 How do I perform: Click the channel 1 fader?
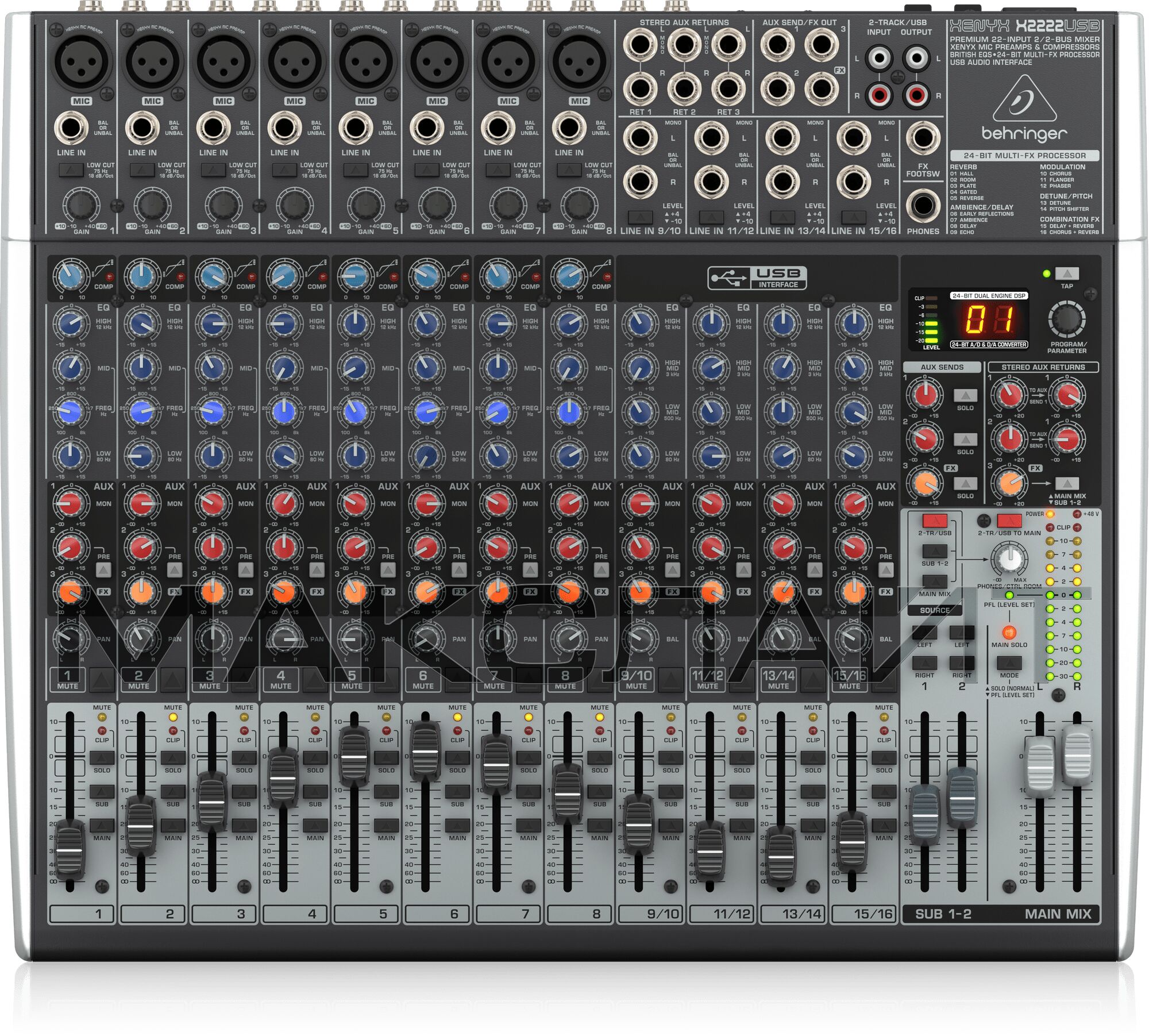coord(70,849)
